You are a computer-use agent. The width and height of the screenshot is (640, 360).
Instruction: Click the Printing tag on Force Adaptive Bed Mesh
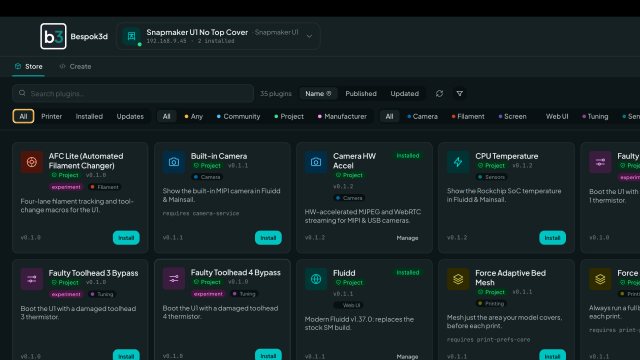pyautogui.click(x=491, y=304)
